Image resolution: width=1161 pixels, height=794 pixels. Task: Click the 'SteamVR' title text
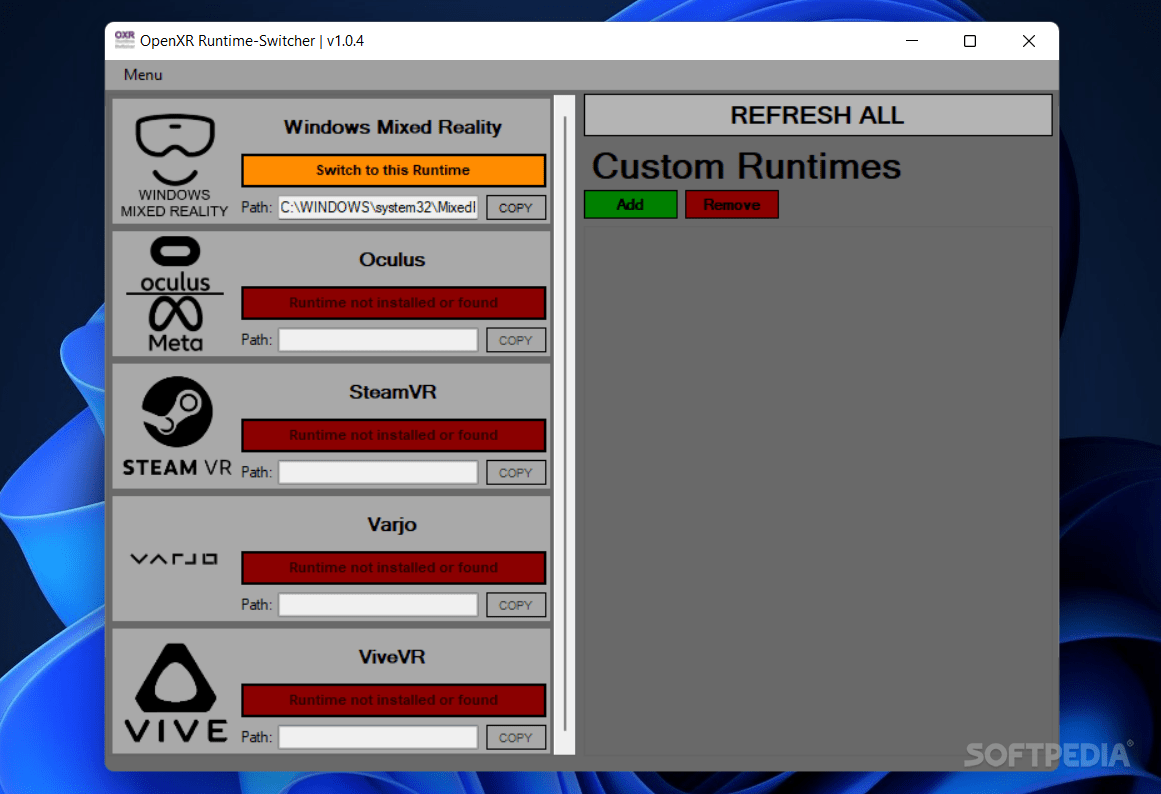[392, 393]
